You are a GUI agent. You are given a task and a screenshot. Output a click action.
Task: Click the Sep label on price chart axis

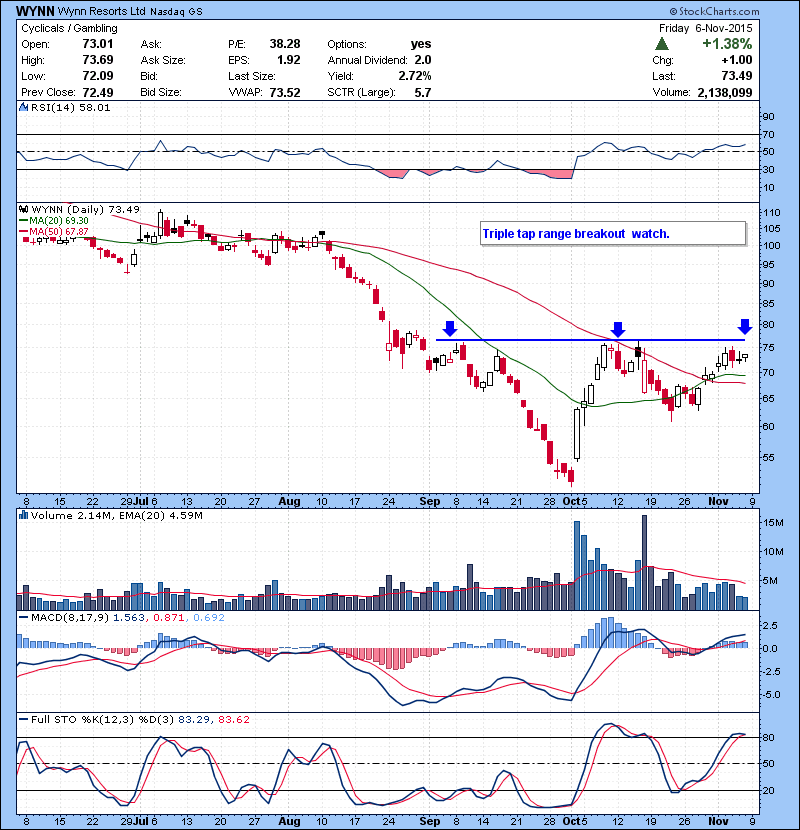tap(429, 501)
